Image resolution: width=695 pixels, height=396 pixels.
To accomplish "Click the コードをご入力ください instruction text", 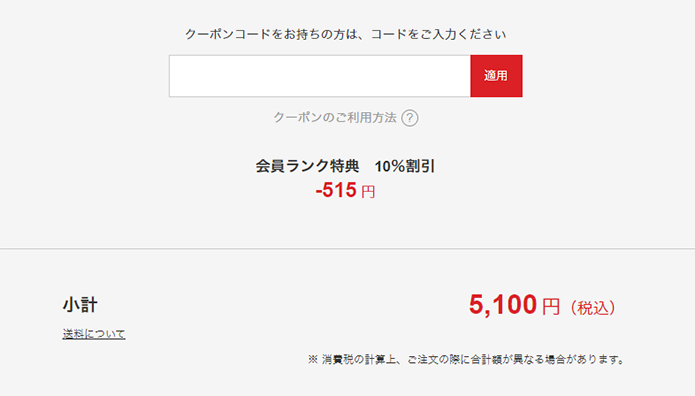I will [438, 34].
